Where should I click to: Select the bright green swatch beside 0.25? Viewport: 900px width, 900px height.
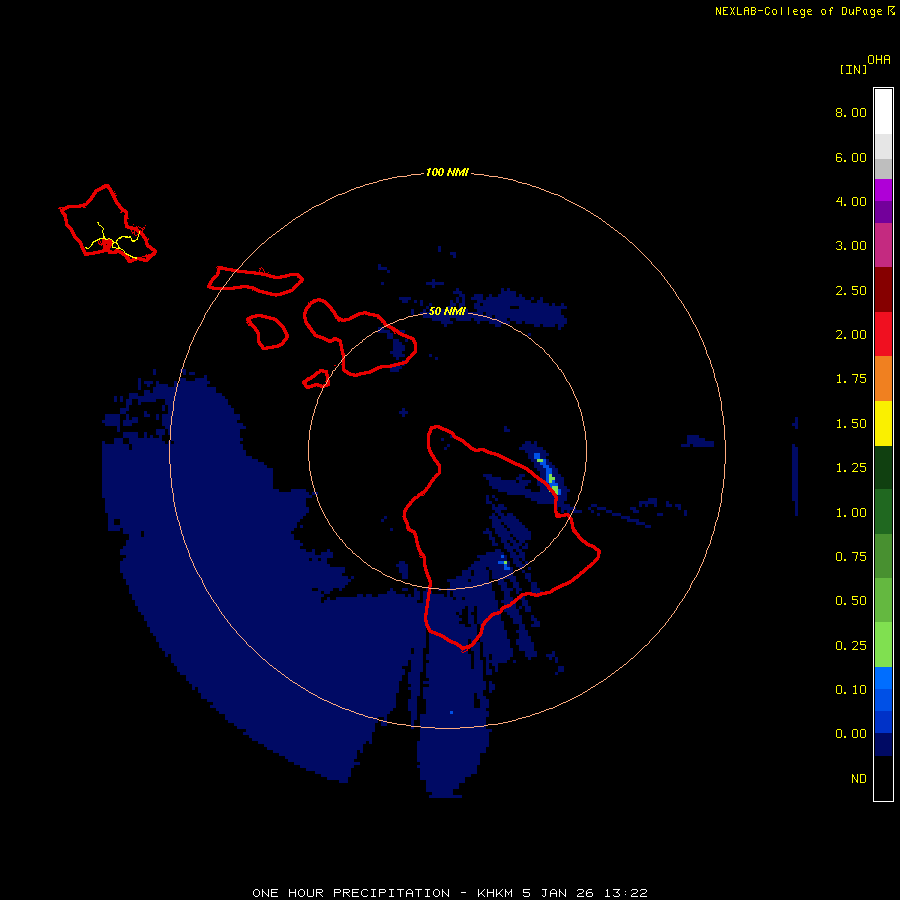coord(883,645)
